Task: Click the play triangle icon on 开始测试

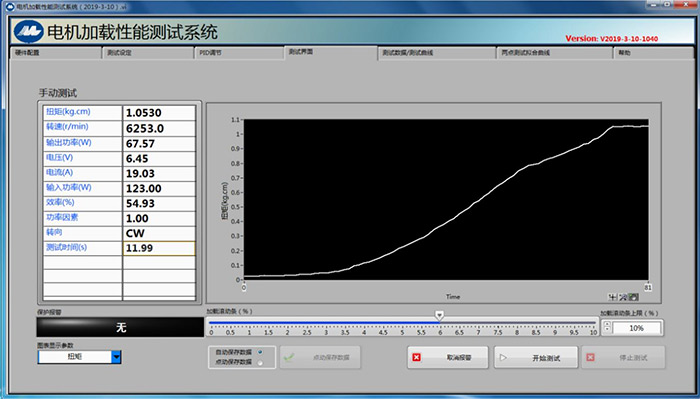Action: [503, 357]
